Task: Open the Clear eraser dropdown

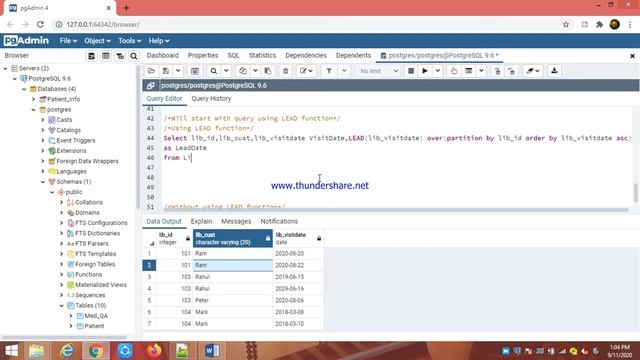Action: coord(533,71)
